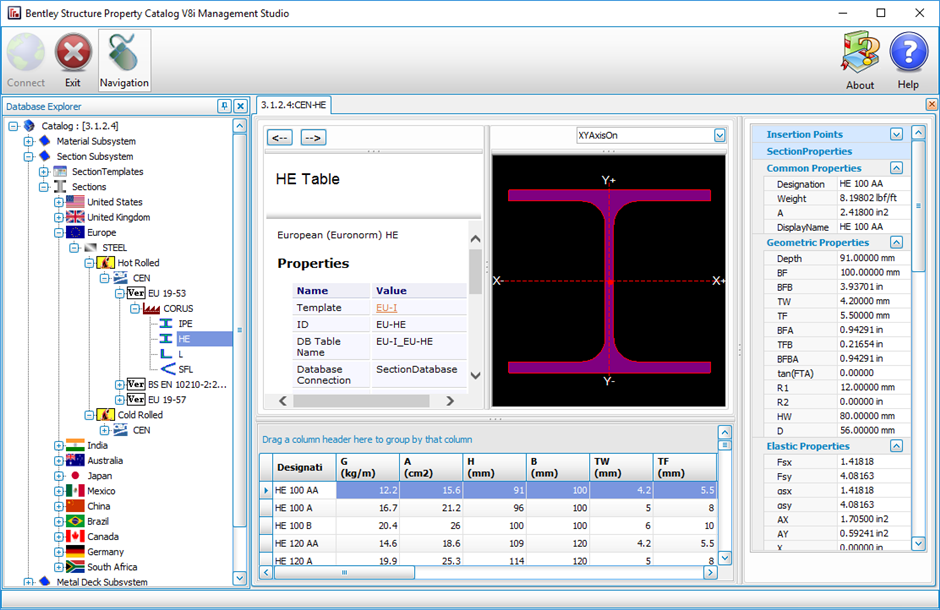
Task: Collapse the Geometric Properties section
Action: [x=896, y=242]
